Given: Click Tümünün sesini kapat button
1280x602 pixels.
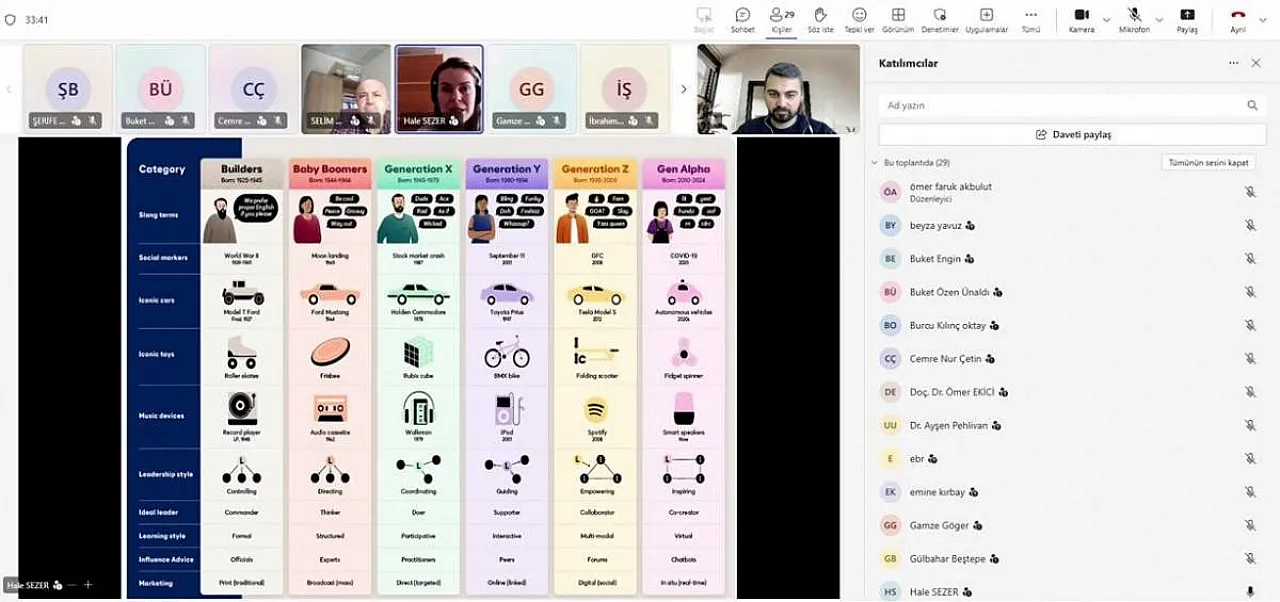Looking at the screenshot, I should click(1208, 162).
